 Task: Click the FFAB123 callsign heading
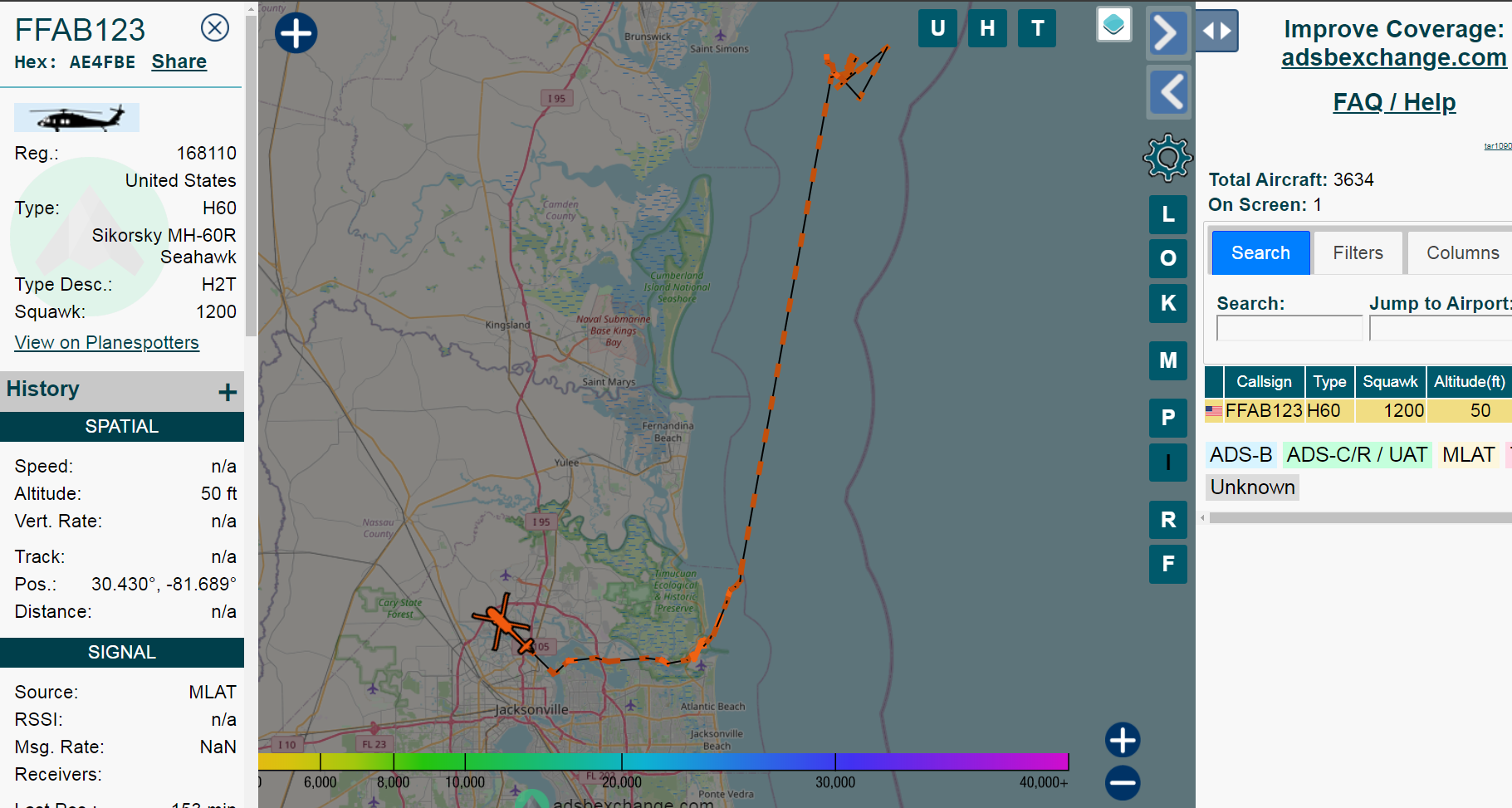(x=81, y=30)
